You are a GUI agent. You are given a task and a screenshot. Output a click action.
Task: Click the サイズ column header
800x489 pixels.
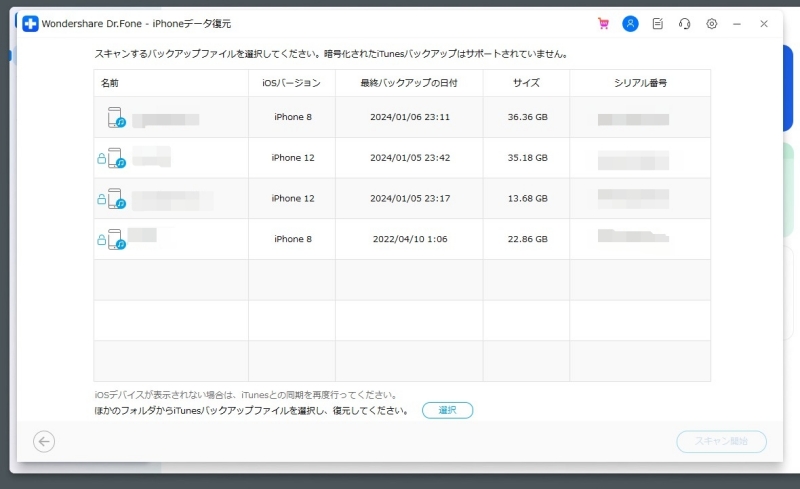[527, 83]
